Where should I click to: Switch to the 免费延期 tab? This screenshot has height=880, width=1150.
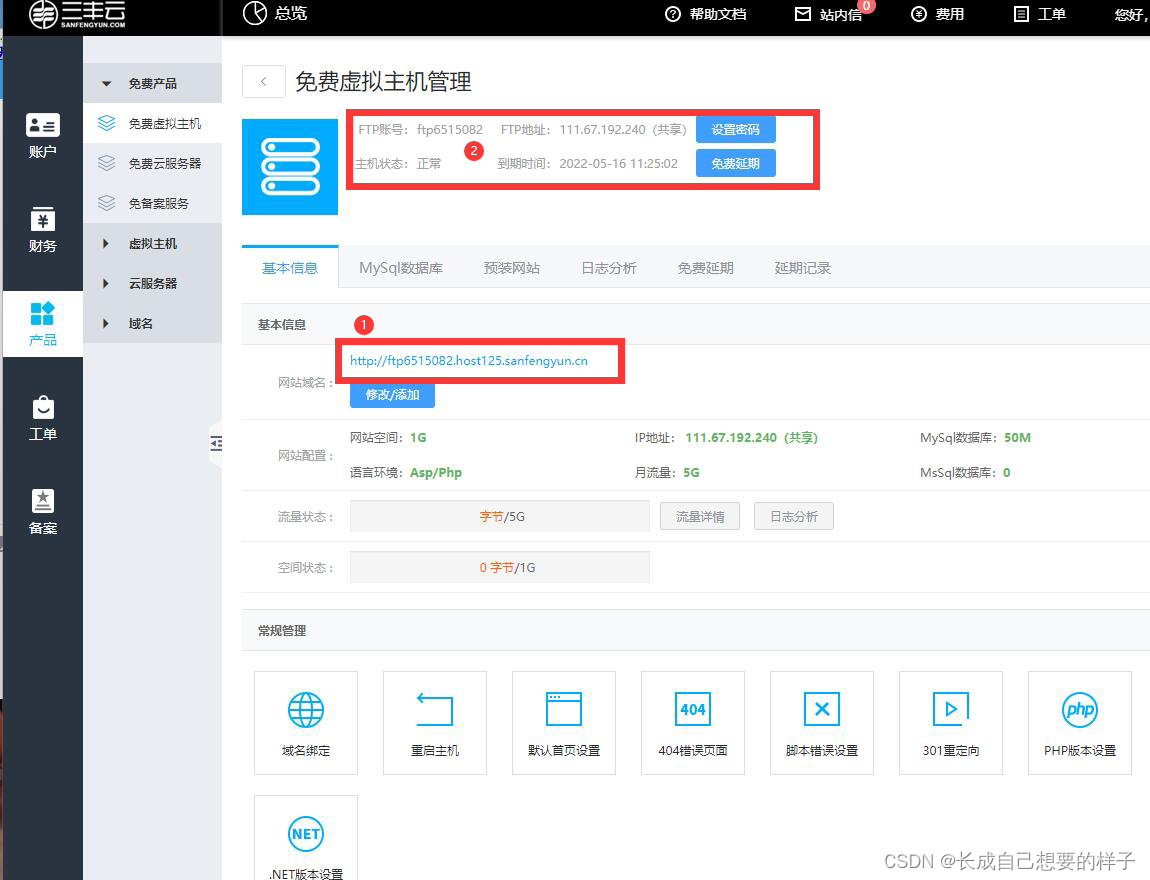(706, 268)
